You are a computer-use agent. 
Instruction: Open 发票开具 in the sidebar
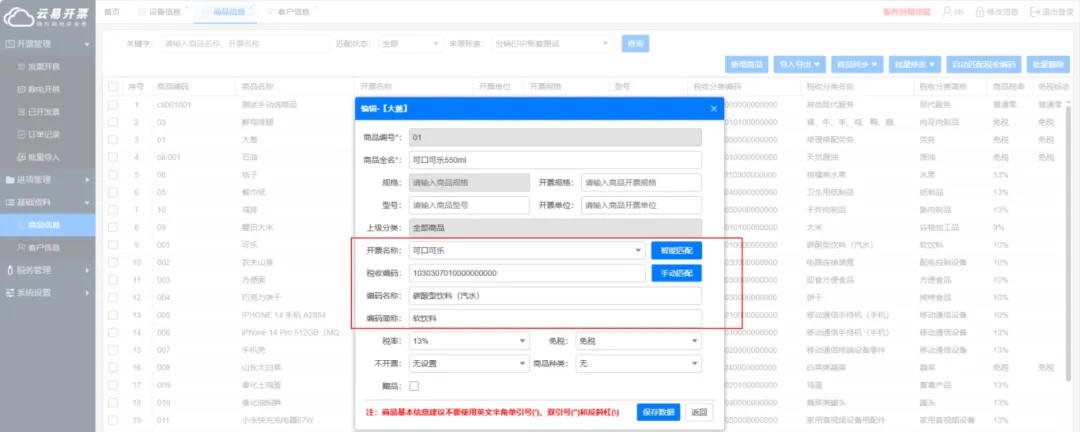click(x=44, y=66)
